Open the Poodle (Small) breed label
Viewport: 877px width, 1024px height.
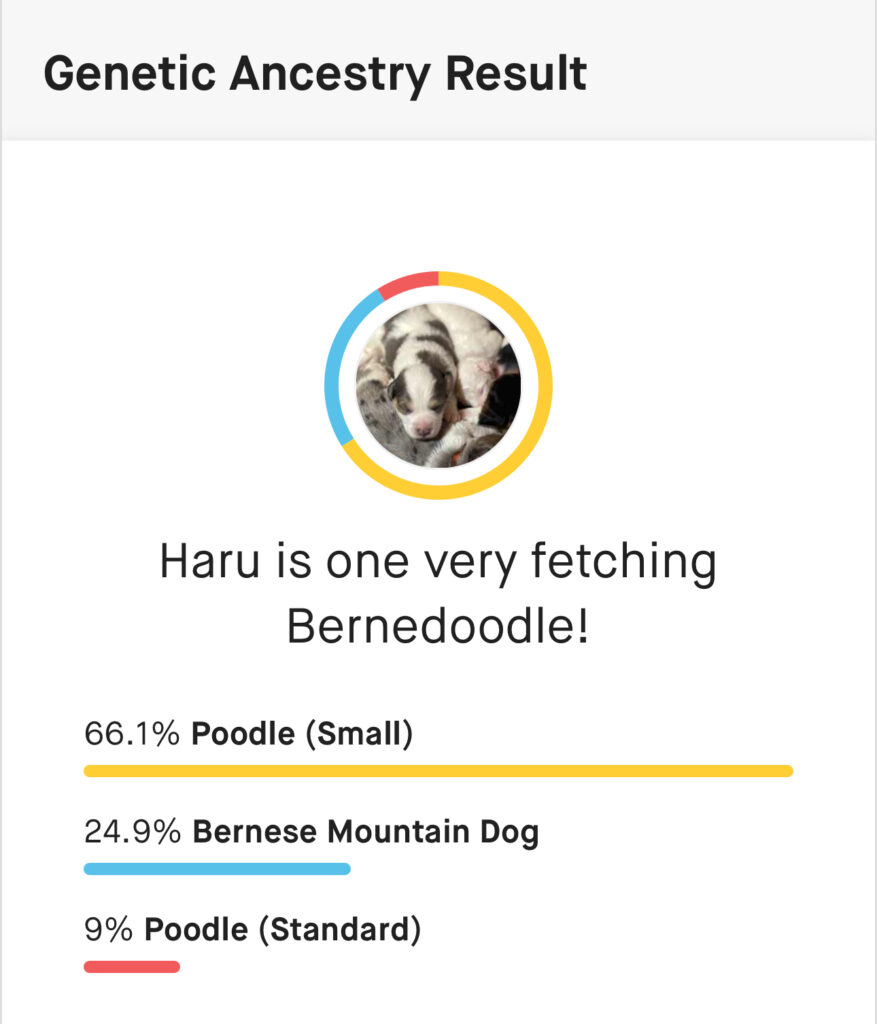coord(302,734)
